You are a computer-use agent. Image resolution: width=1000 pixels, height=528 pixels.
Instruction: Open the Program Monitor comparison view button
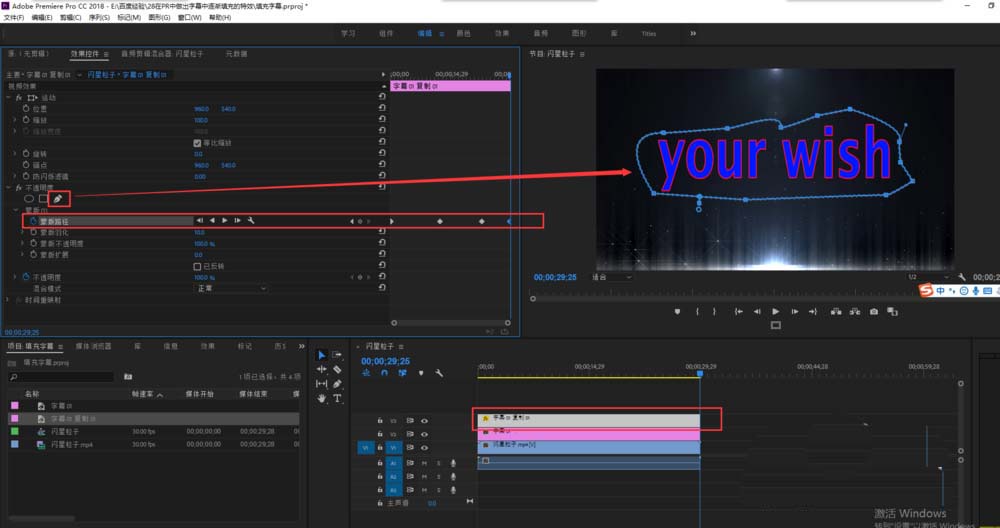point(893,312)
